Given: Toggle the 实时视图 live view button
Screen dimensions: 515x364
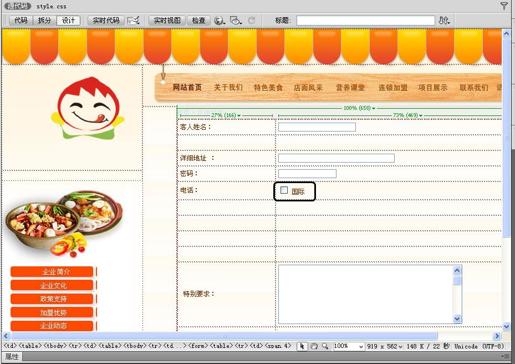Looking at the screenshot, I should [x=167, y=21].
